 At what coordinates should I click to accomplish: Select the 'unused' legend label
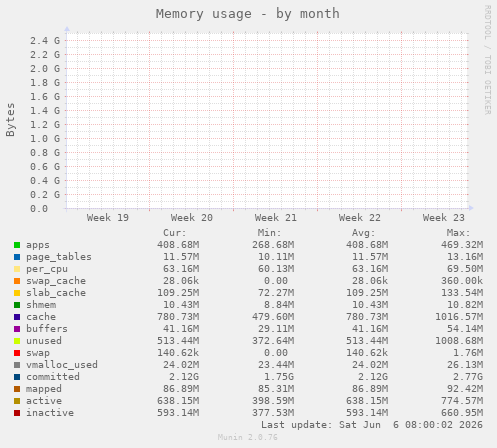[44, 341]
